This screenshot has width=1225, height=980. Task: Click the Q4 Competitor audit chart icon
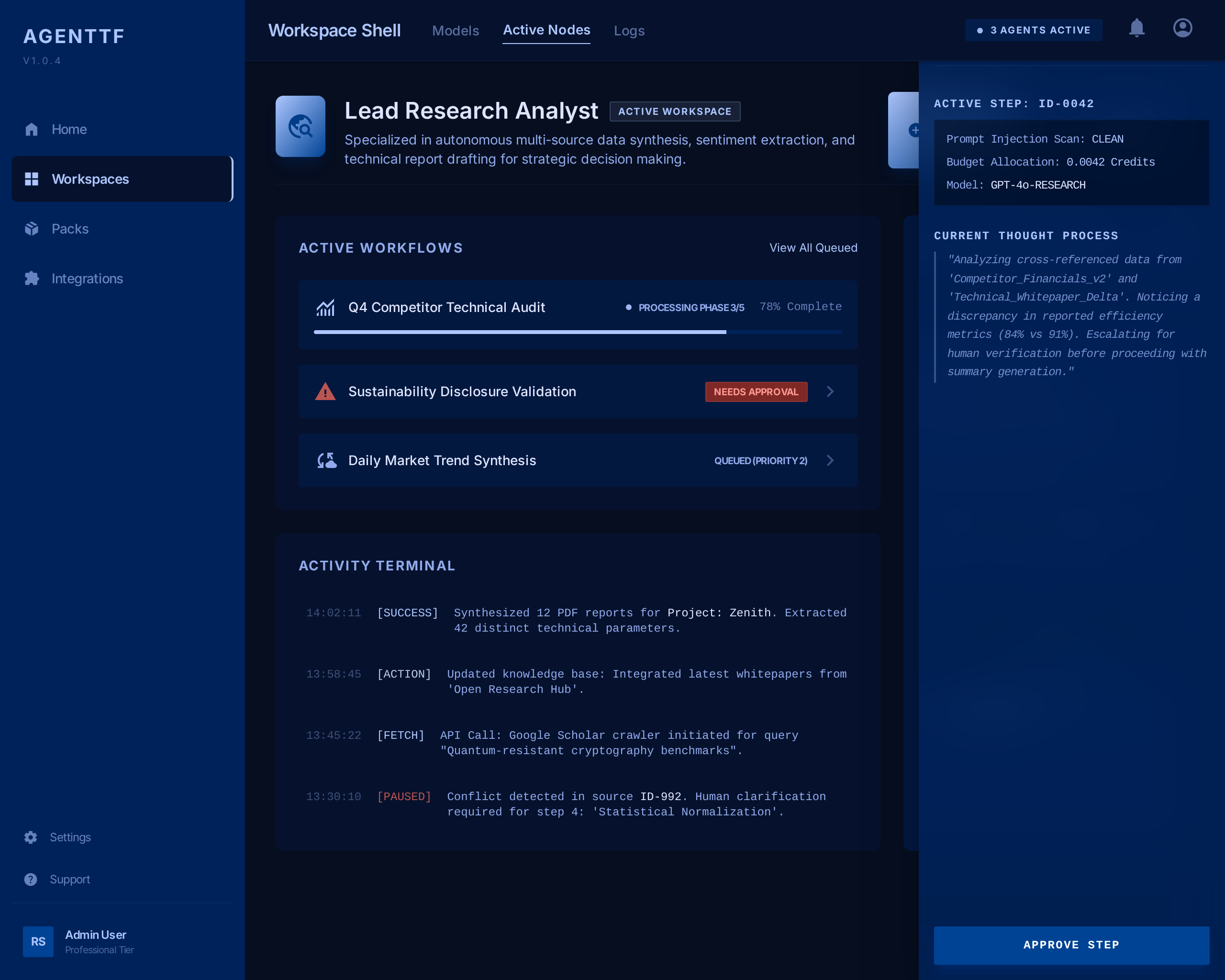coord(325,307)
